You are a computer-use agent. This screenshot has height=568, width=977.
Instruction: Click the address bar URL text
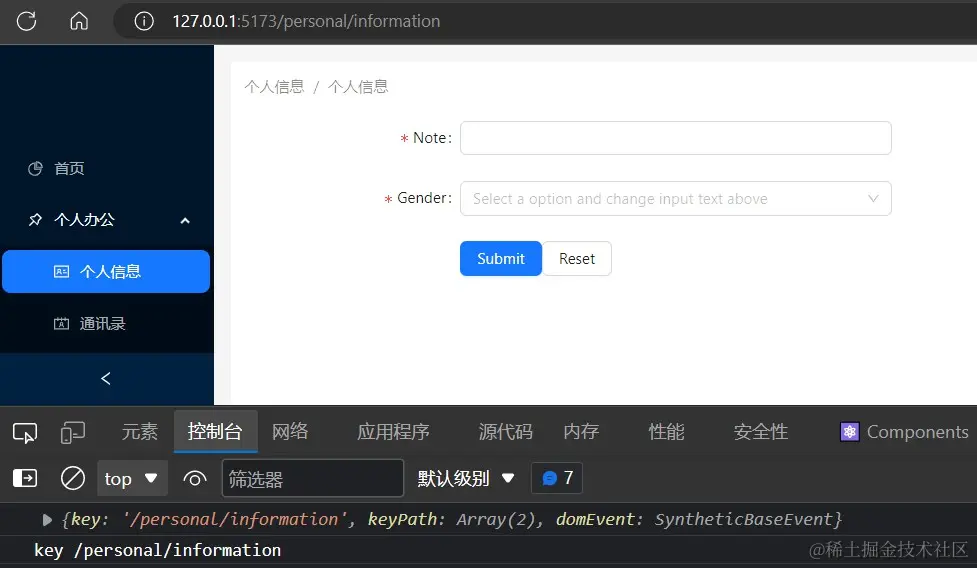pos(306,21)
